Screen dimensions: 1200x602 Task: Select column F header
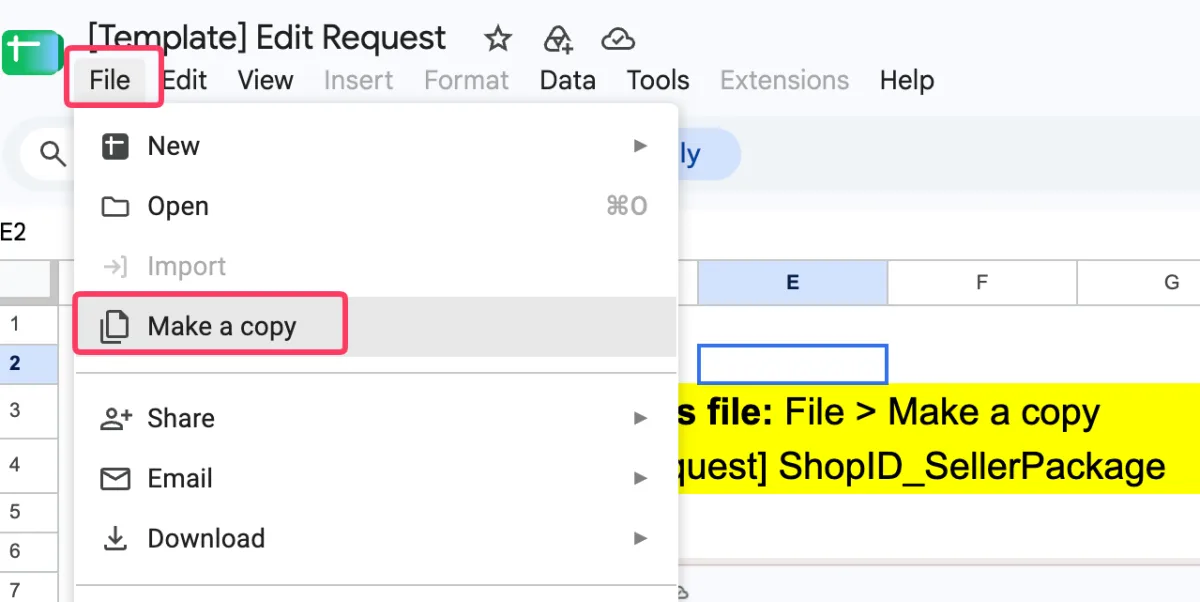pyautogui.click(x=982, y=283)
